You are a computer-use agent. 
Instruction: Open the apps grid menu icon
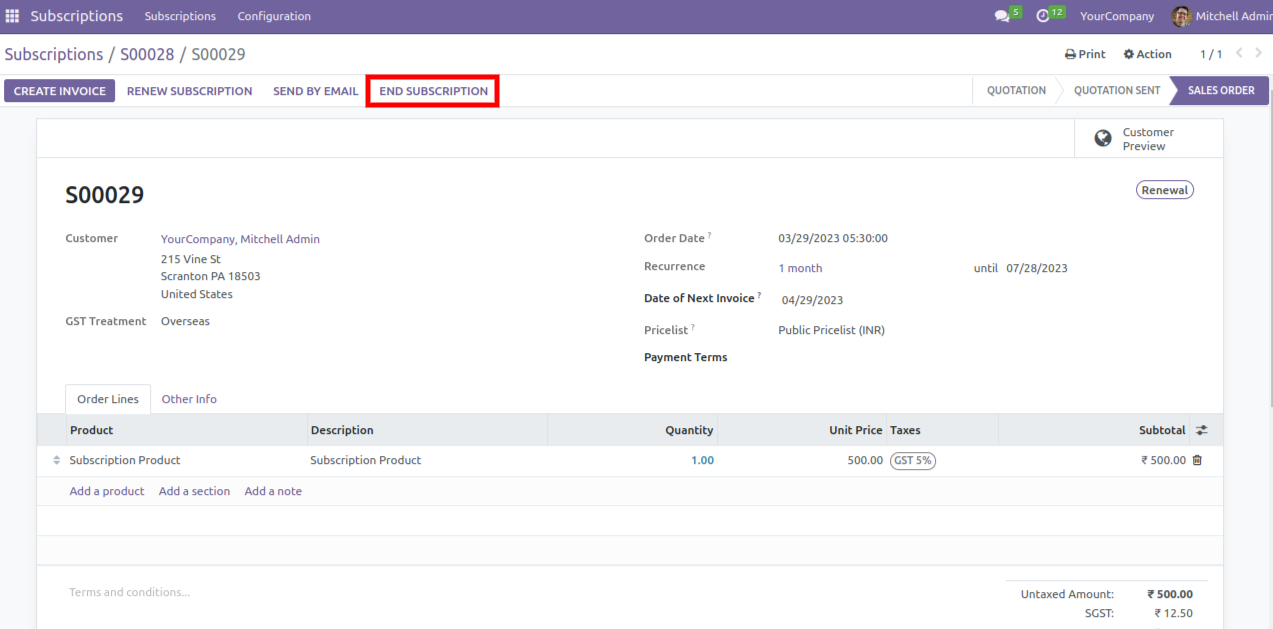(12, 16)
